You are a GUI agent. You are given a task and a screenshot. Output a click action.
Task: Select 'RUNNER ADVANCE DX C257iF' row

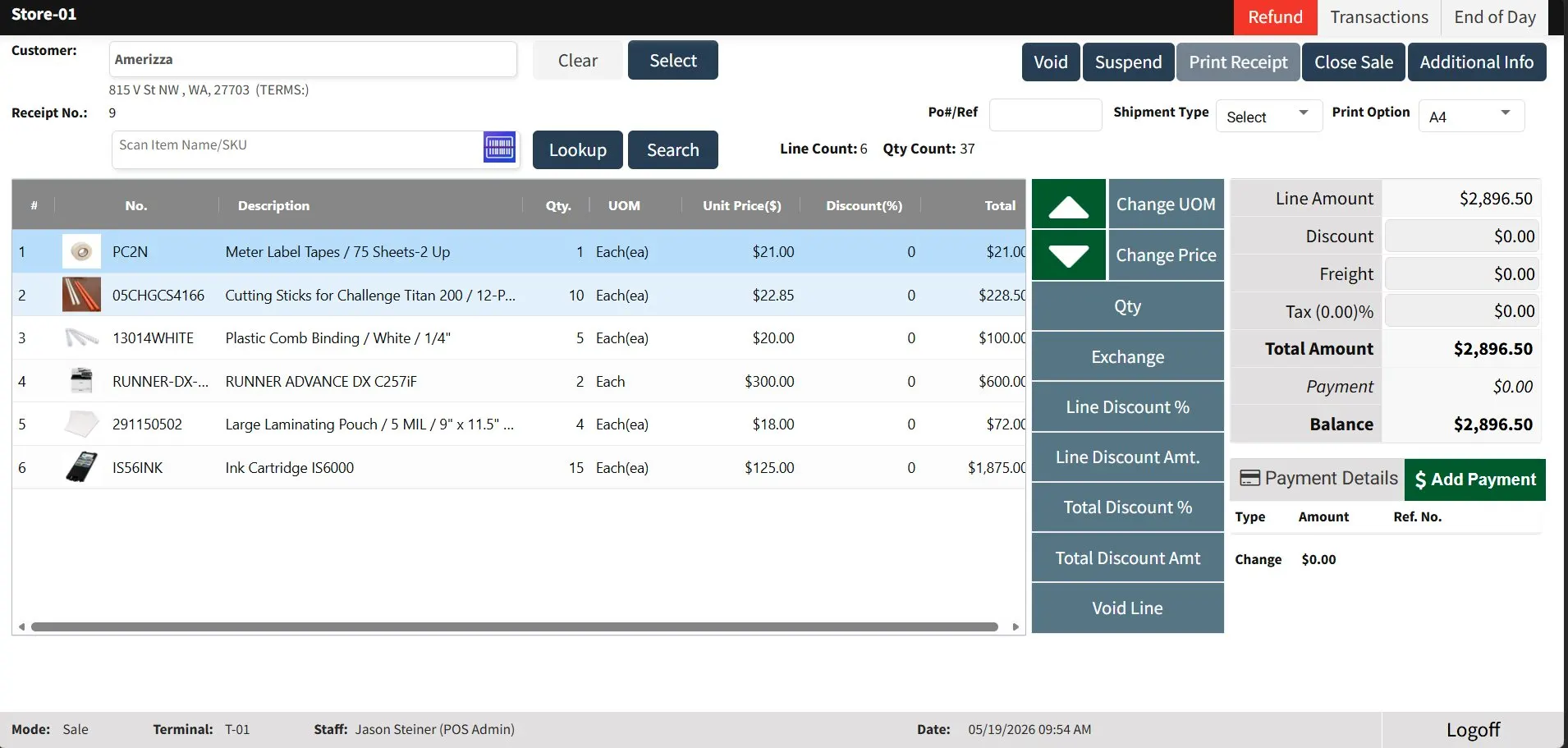click(519, 381)
